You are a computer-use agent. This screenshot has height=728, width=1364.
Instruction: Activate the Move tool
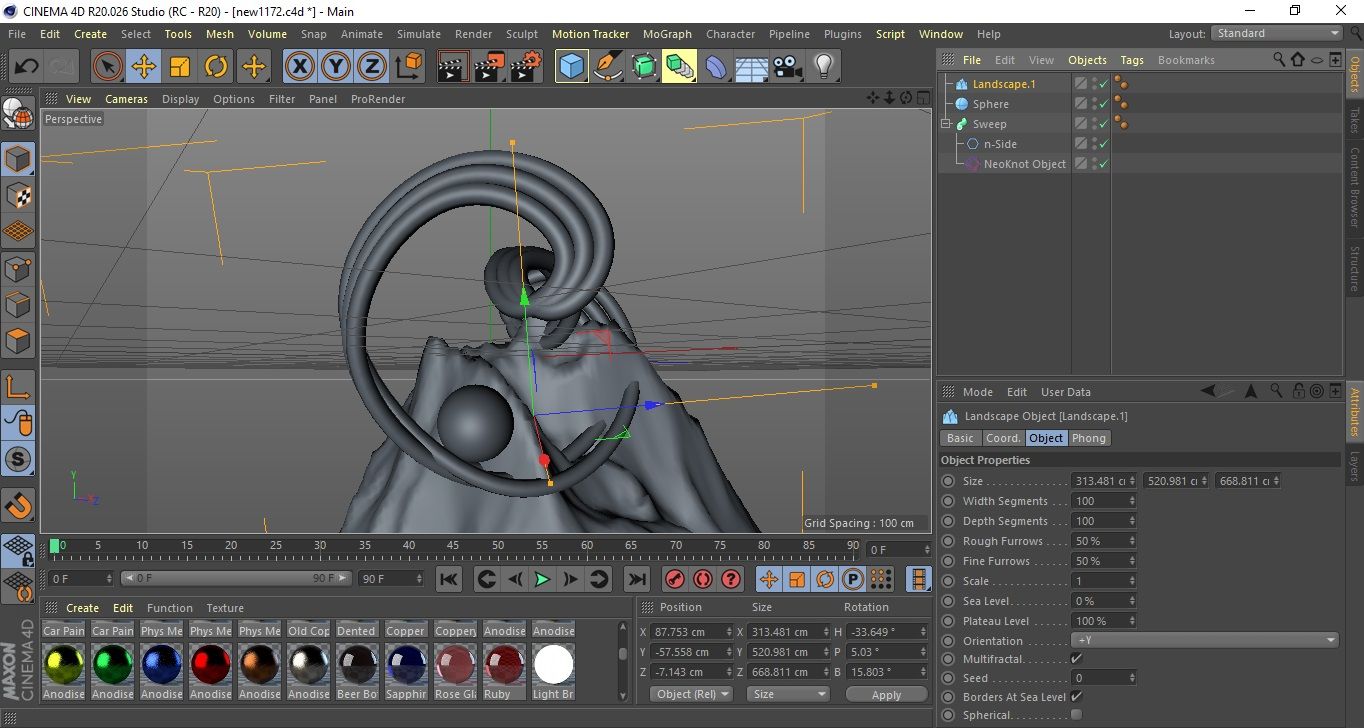coord(144,67)
